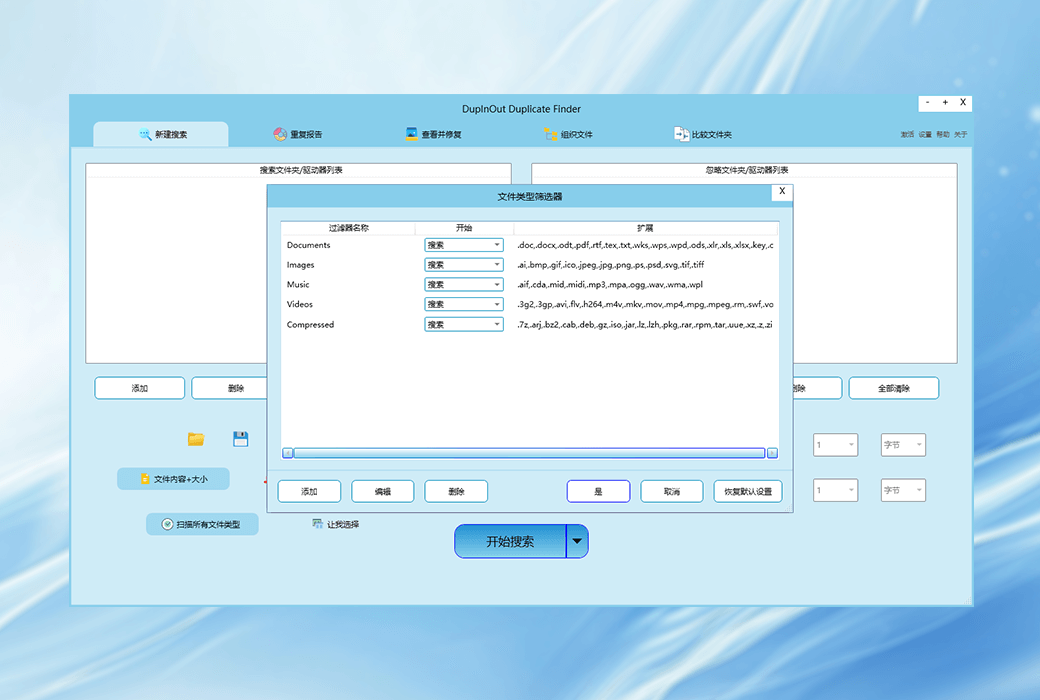The width and height of the screenshot is (1040, 700).
Task: Click the Images extensions list cell
Action: 610,265
